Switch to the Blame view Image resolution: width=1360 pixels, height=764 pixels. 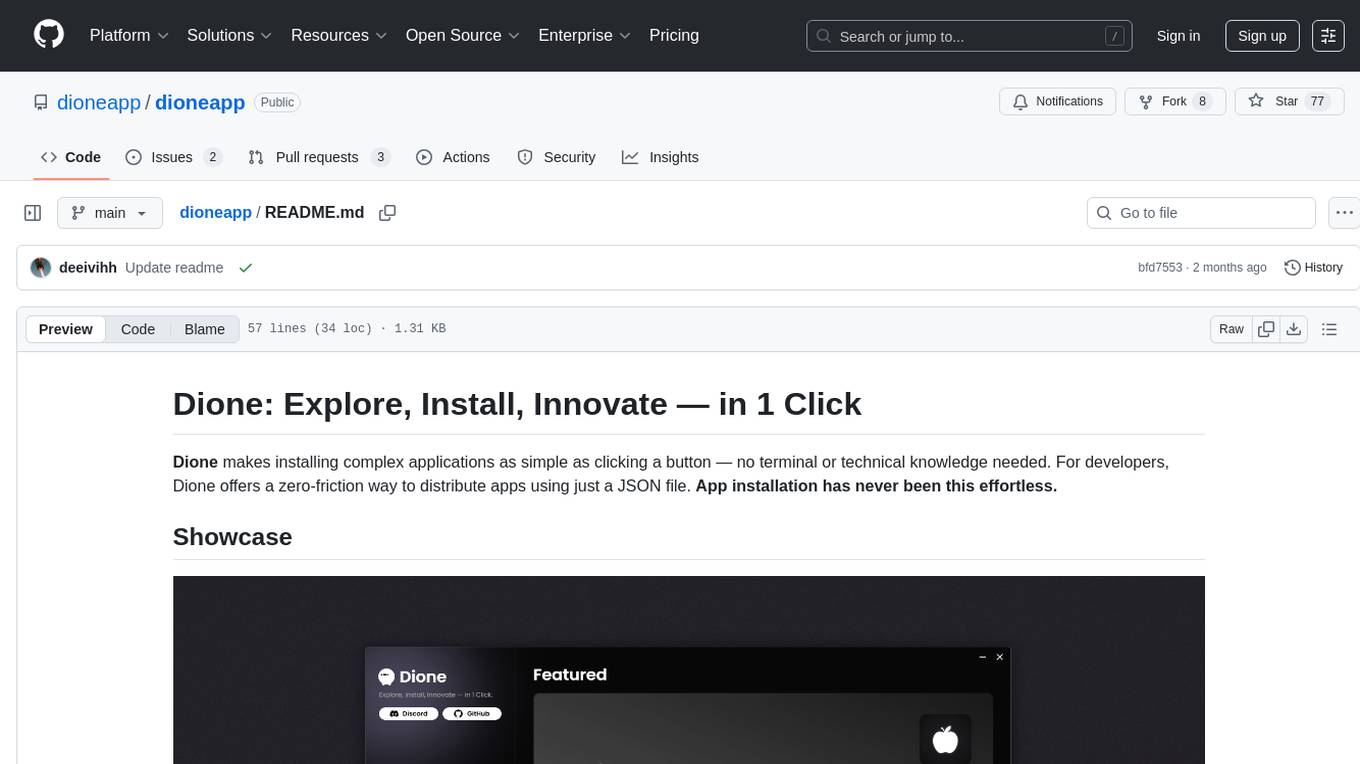pos(204,329)
